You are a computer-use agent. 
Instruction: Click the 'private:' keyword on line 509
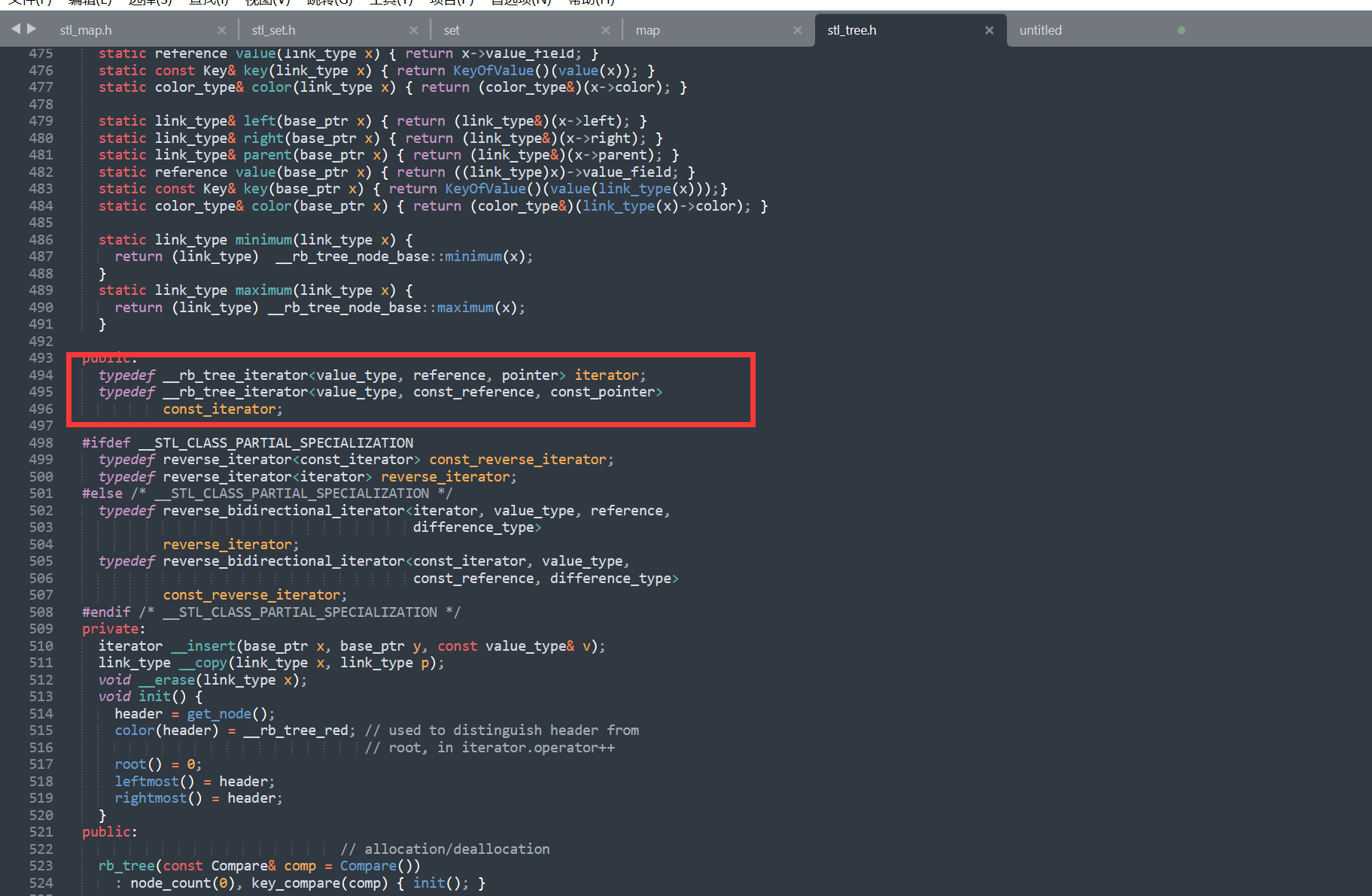[x=114, y=629]
